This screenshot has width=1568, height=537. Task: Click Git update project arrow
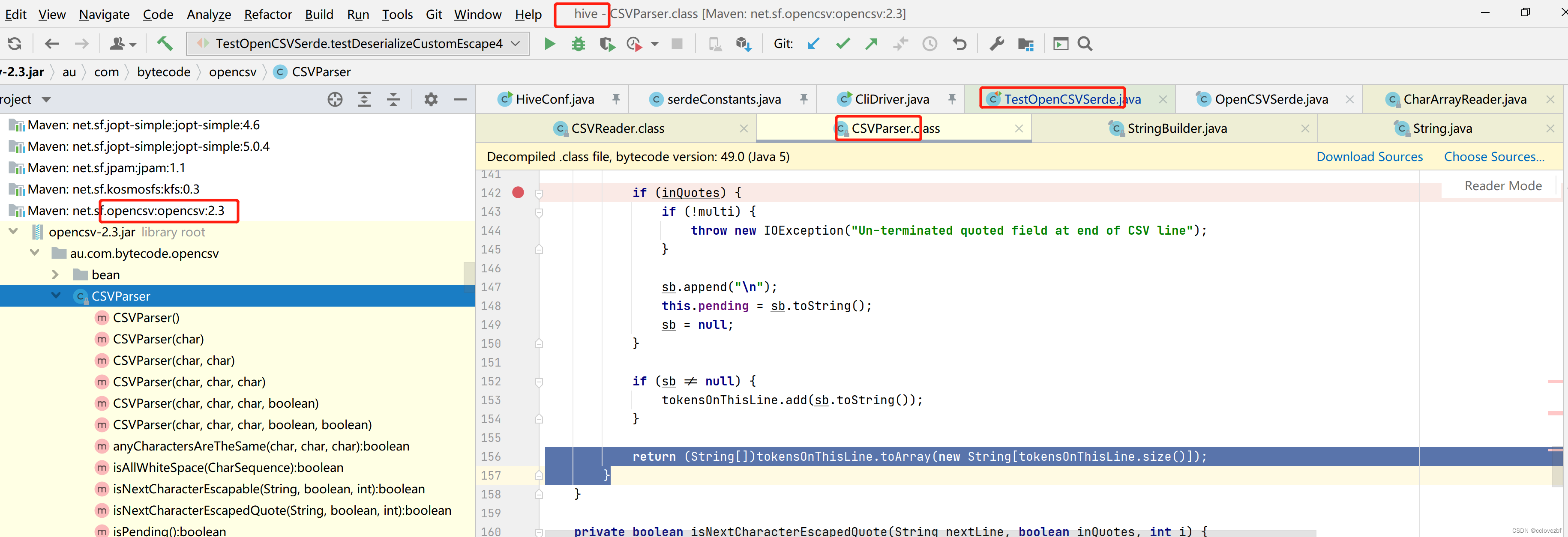point(813,44)
